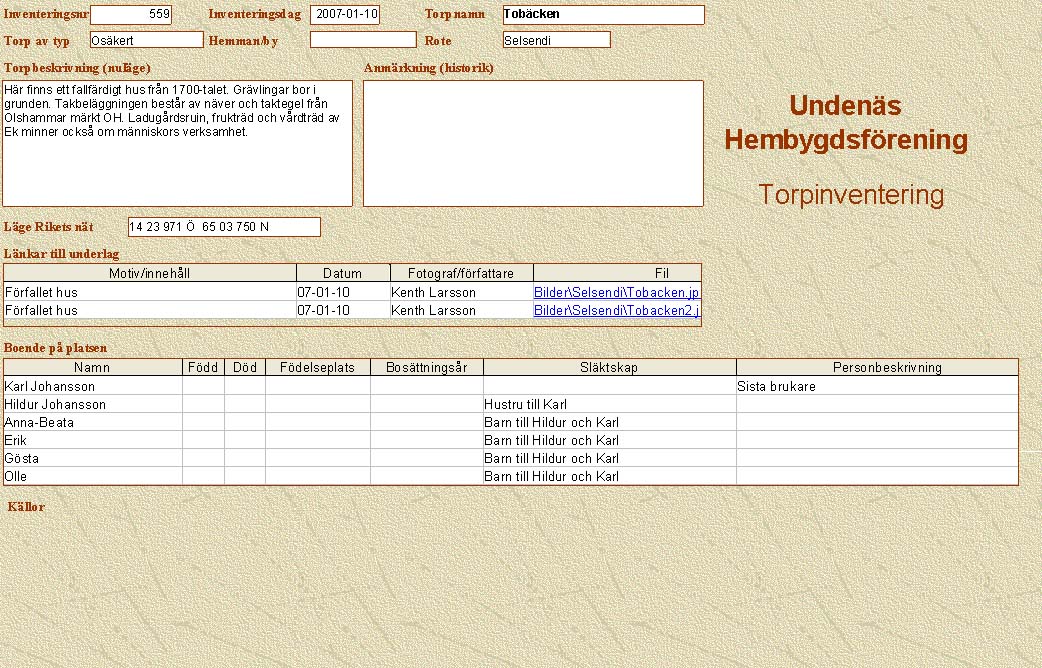Select the Karl Johansson name cell
Screen dimensions: 1042x668
(x=93, y=386)
